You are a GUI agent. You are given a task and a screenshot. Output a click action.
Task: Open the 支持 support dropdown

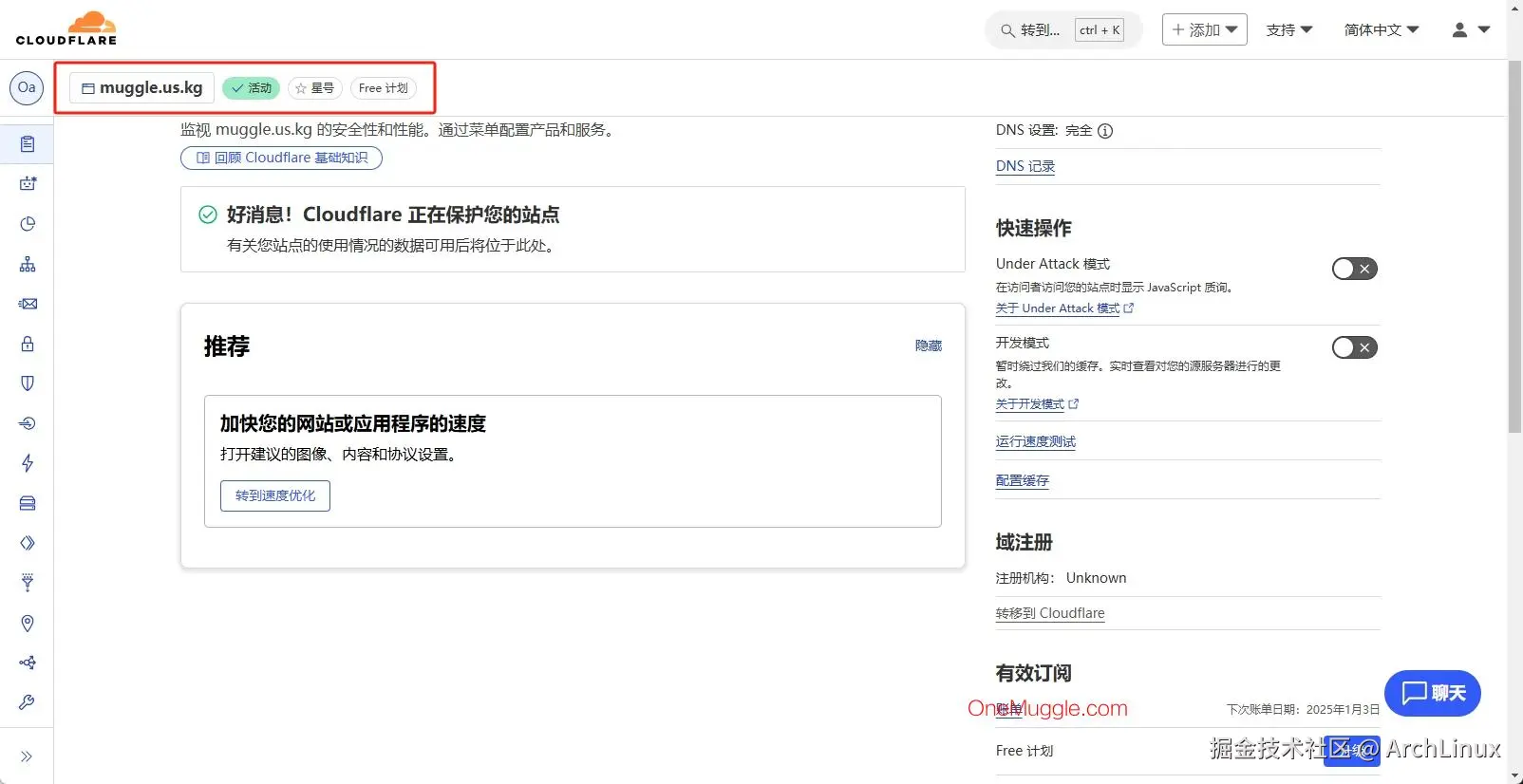(1289, 29)
